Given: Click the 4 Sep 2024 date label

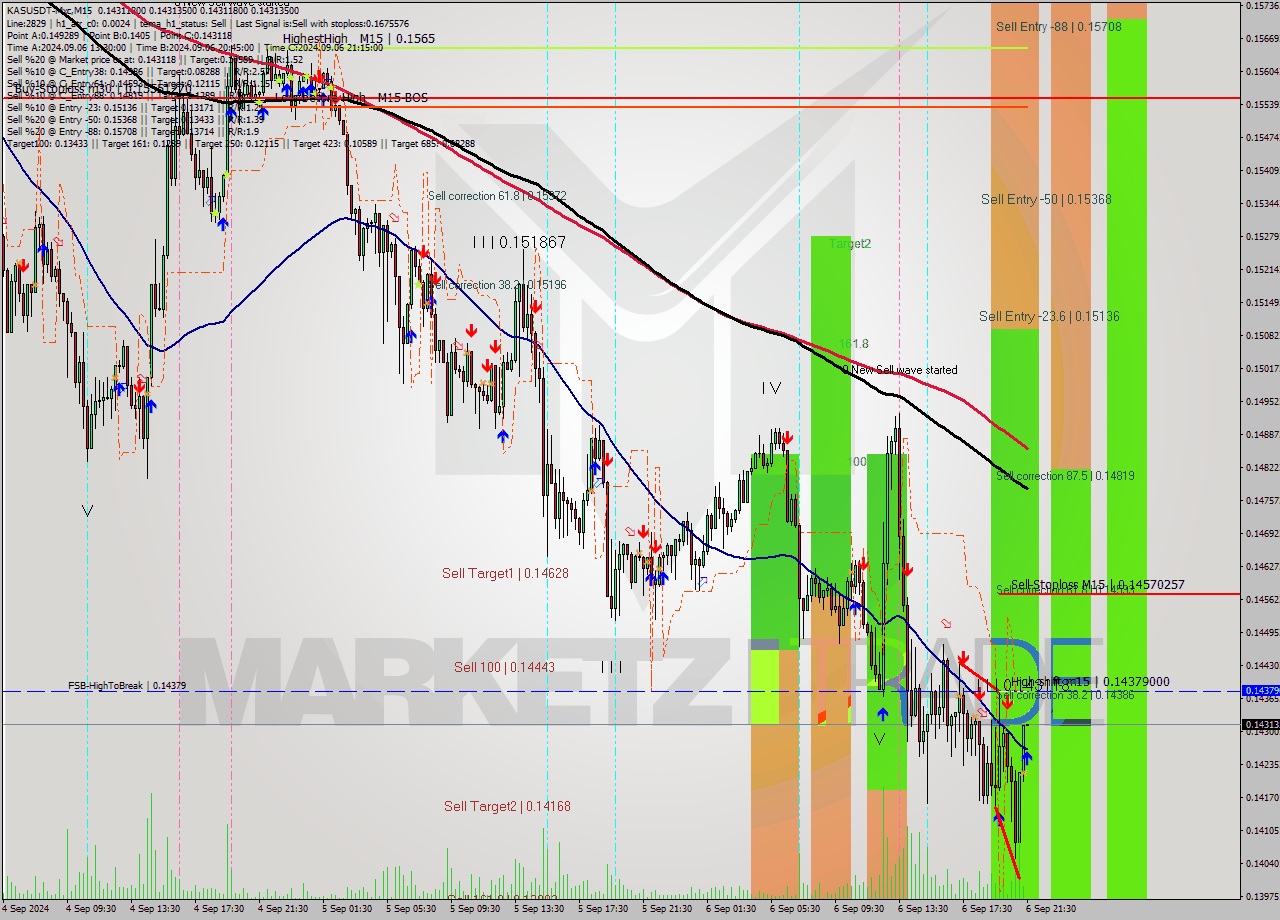Looking at the screenshot, I should point(25,909).
